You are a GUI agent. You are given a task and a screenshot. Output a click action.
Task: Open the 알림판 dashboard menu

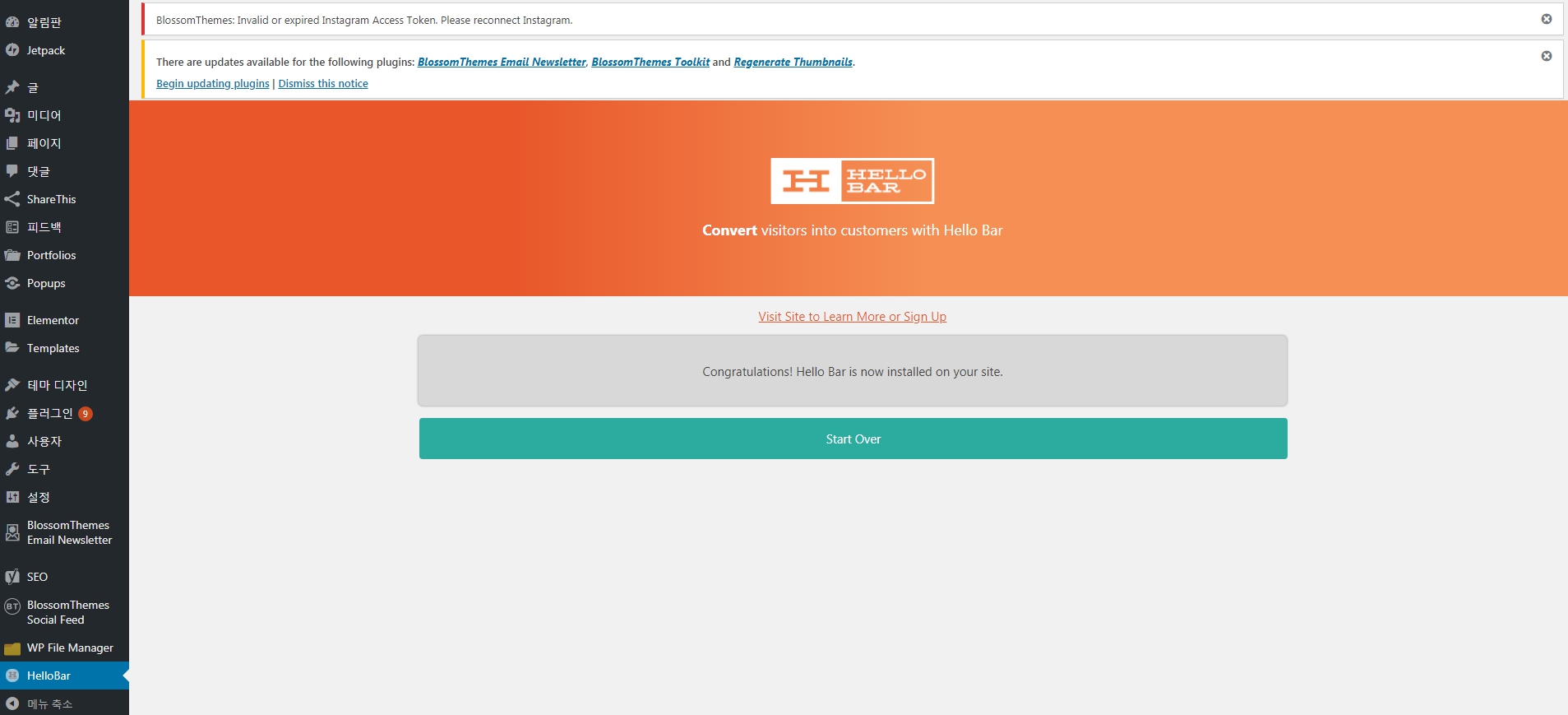tap(64, 22)
